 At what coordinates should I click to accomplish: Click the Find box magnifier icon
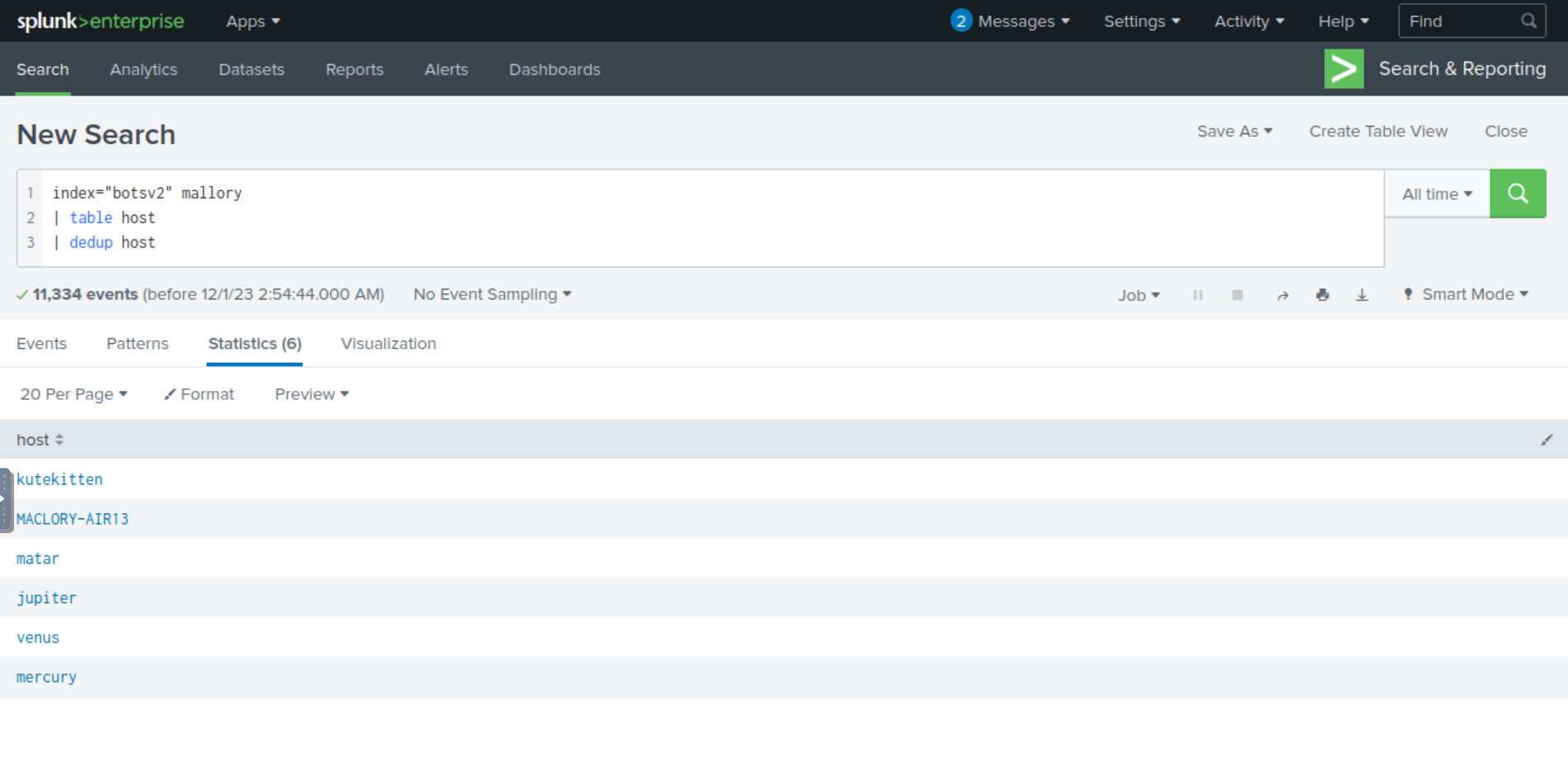click(x=1529, y=21)
